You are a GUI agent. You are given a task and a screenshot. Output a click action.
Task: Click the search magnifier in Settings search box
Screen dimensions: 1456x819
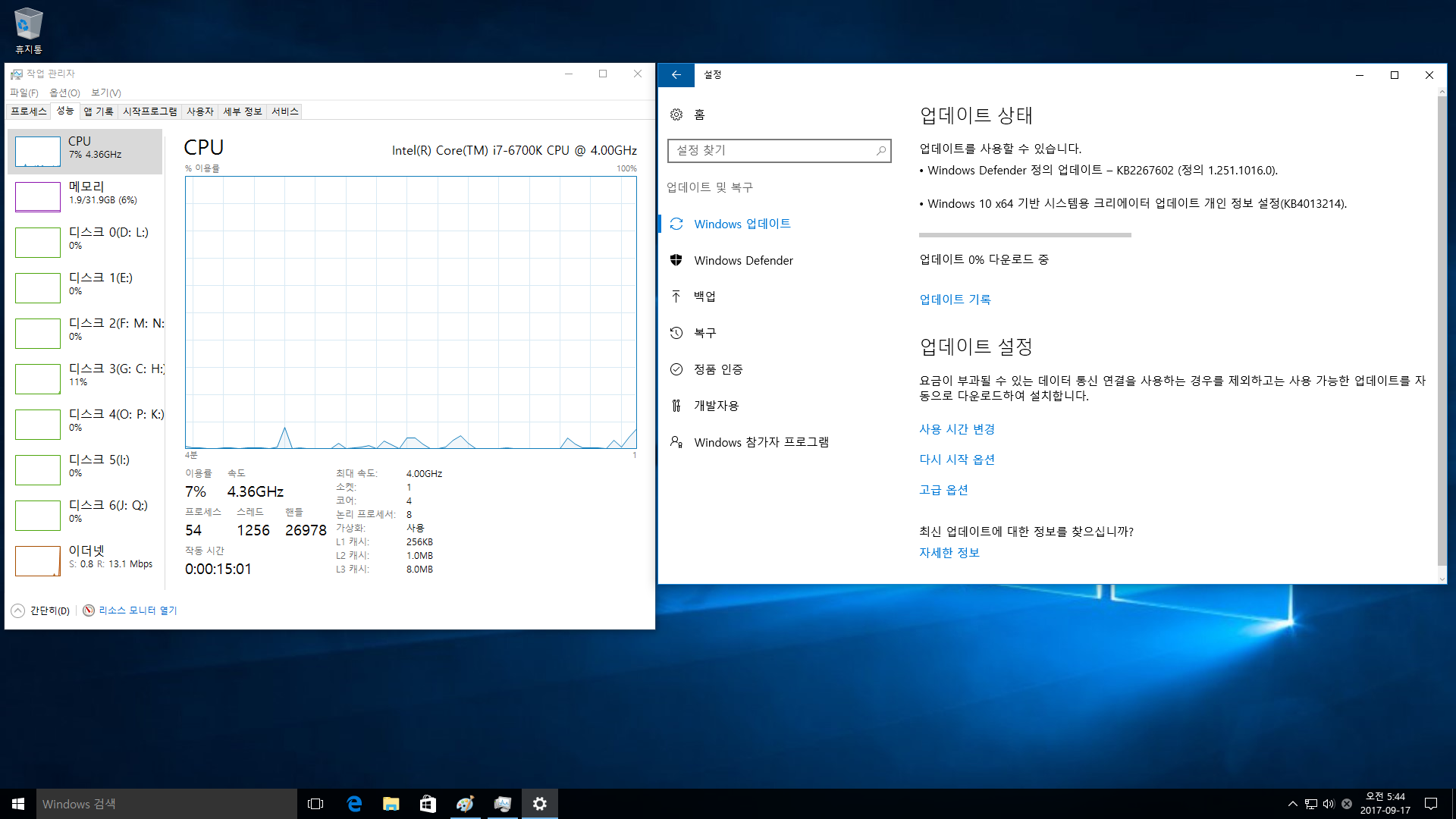point(880,151)
